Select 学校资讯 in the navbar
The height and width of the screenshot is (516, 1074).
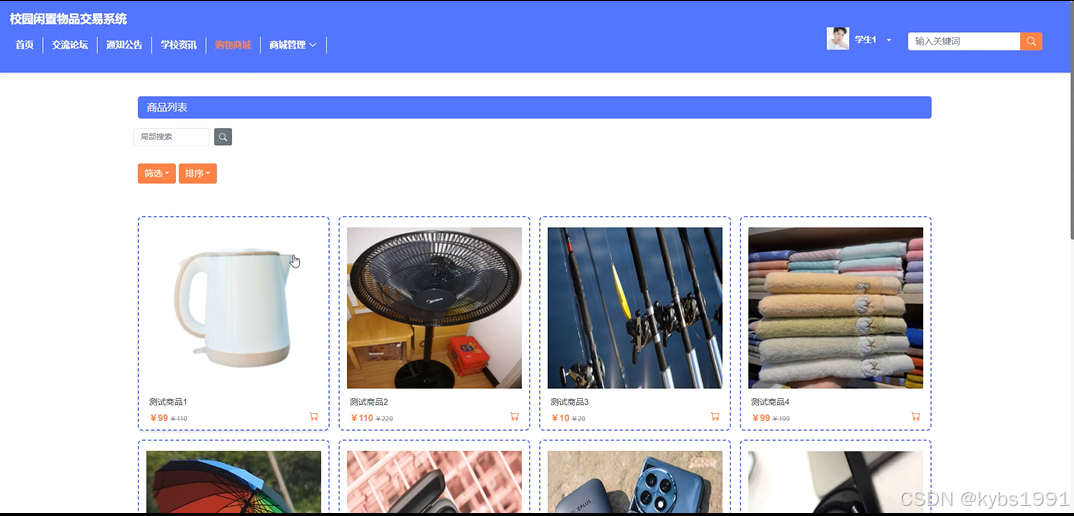[x=179, y=45]
